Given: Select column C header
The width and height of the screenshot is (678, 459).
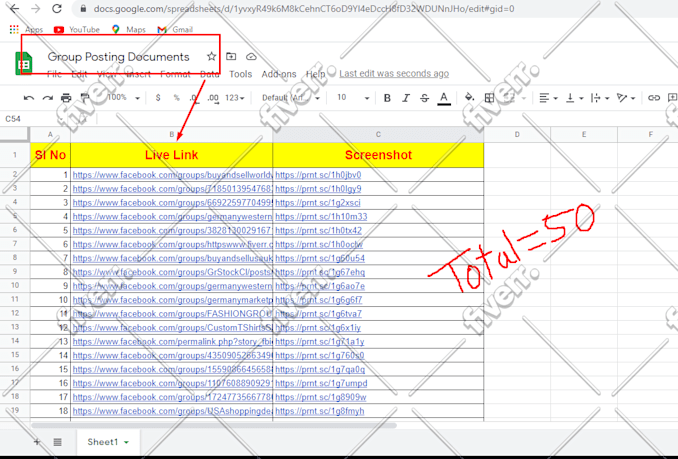Looking at the screenshot, I should click(378, 134).
